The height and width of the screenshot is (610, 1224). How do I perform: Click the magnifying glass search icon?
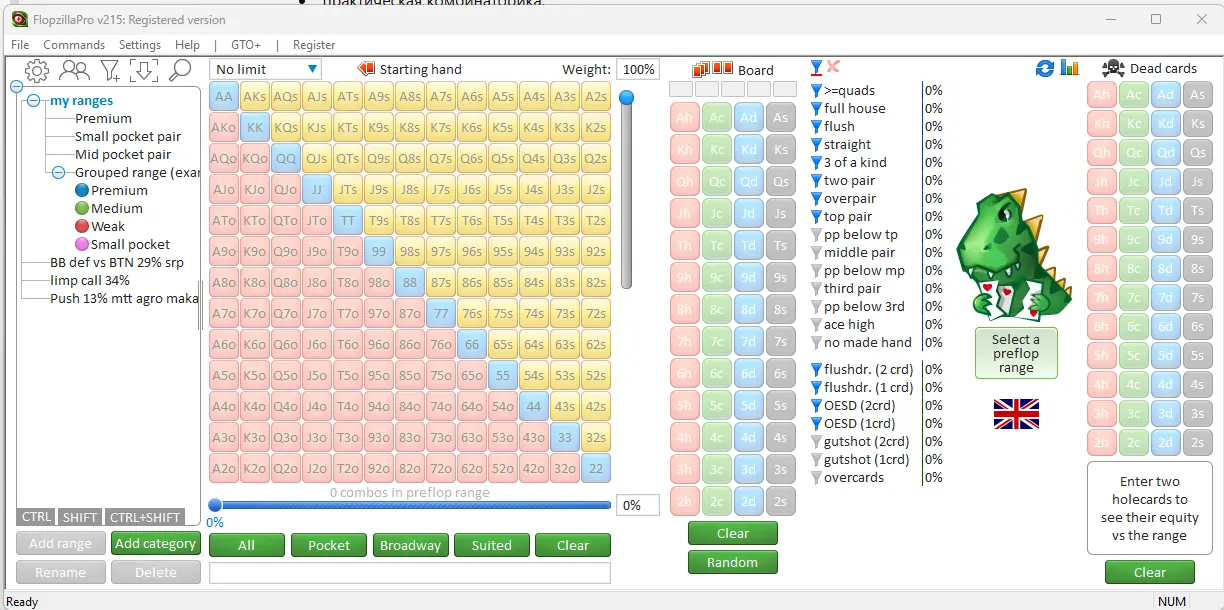coord(180,70)
